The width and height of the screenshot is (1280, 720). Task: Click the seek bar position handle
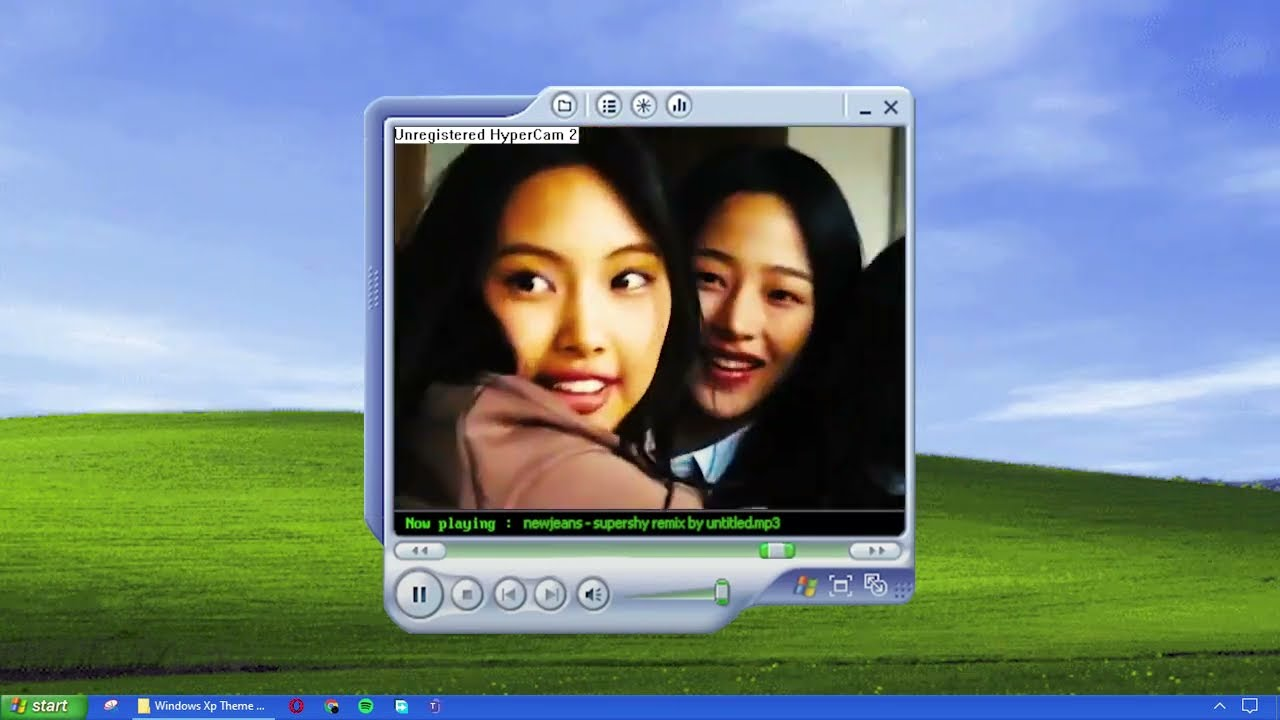tap(776, 551)
